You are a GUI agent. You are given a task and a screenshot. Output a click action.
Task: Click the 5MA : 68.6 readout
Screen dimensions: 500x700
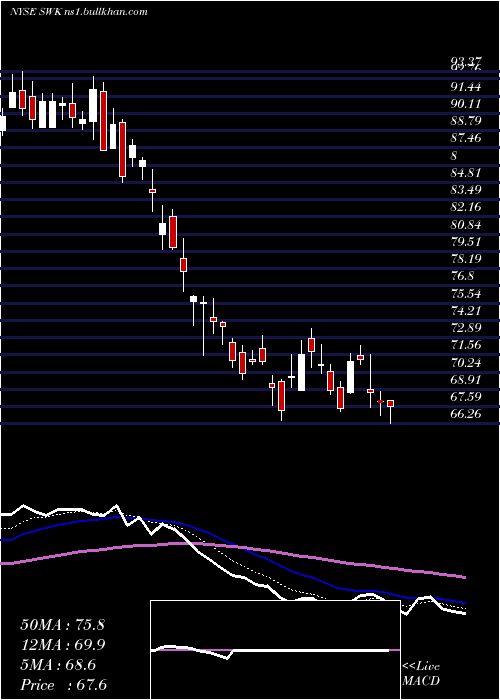58,665
